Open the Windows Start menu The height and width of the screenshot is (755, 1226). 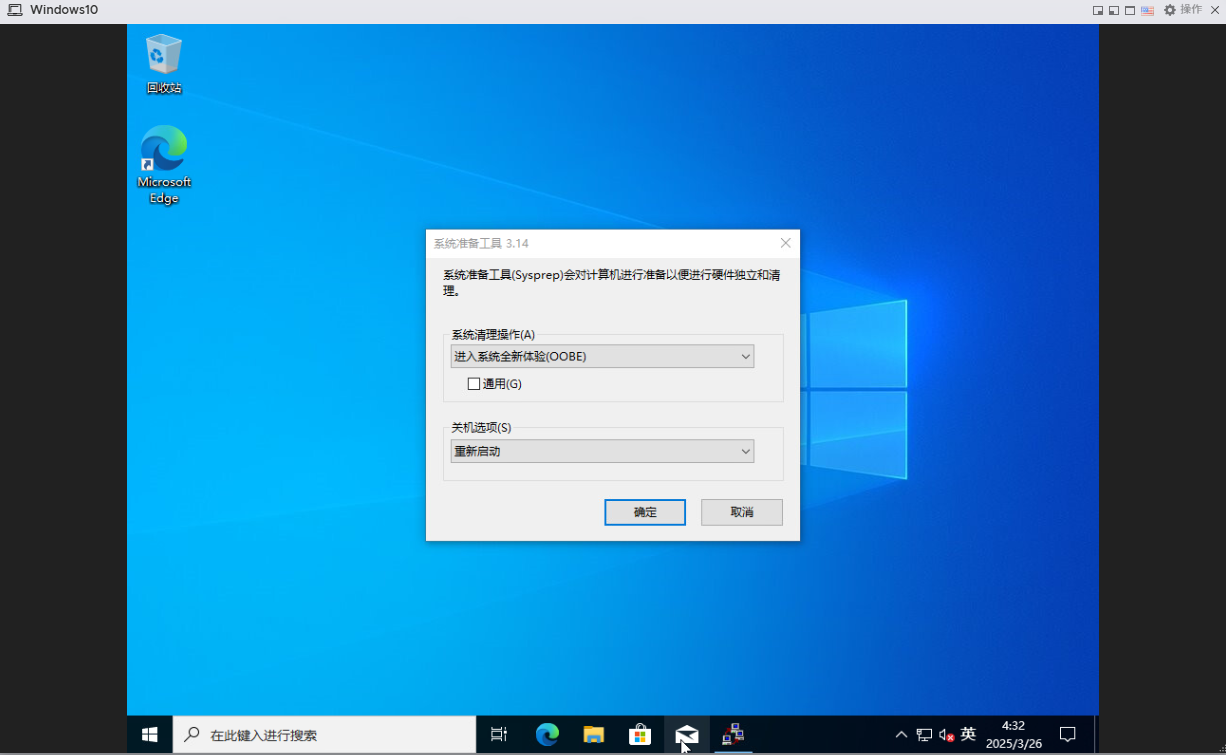tap(150, 735)
